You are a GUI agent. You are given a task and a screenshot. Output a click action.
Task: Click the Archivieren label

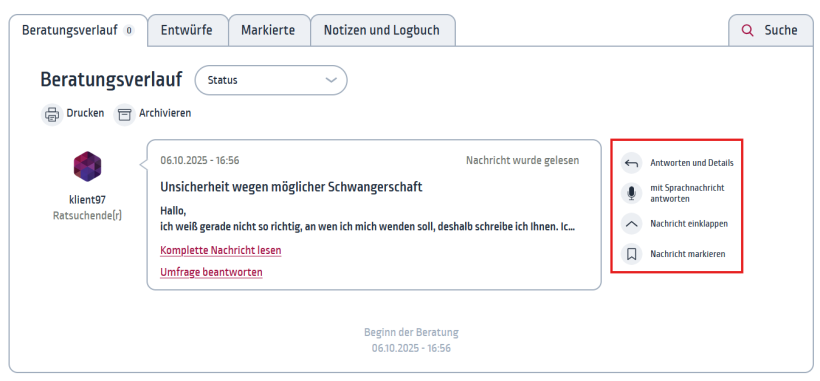(165, 113)
